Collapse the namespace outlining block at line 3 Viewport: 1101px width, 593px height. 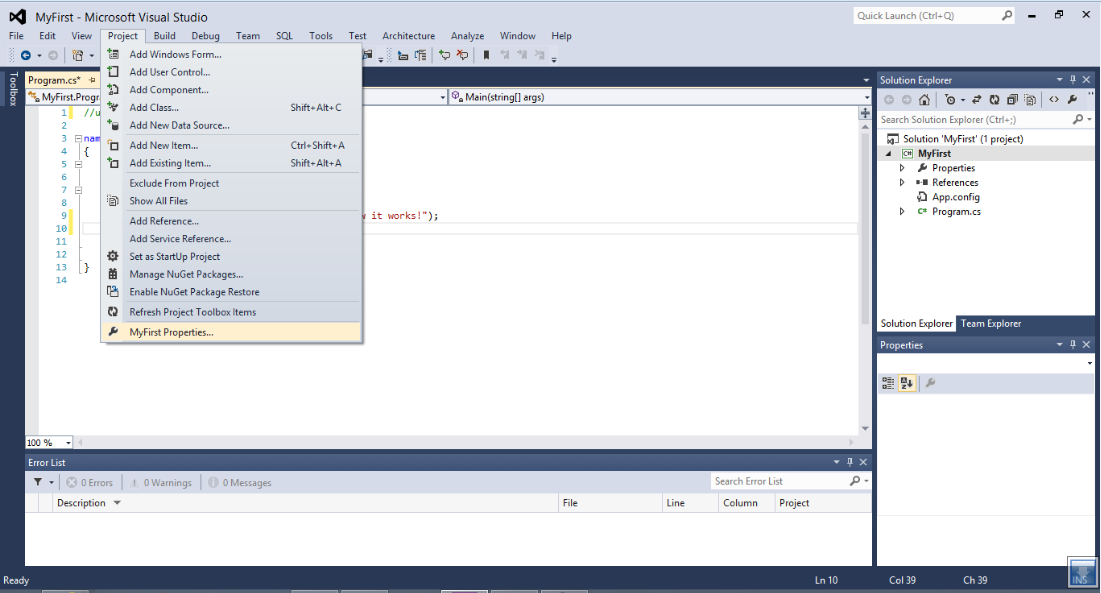click(x=78, y=139)
